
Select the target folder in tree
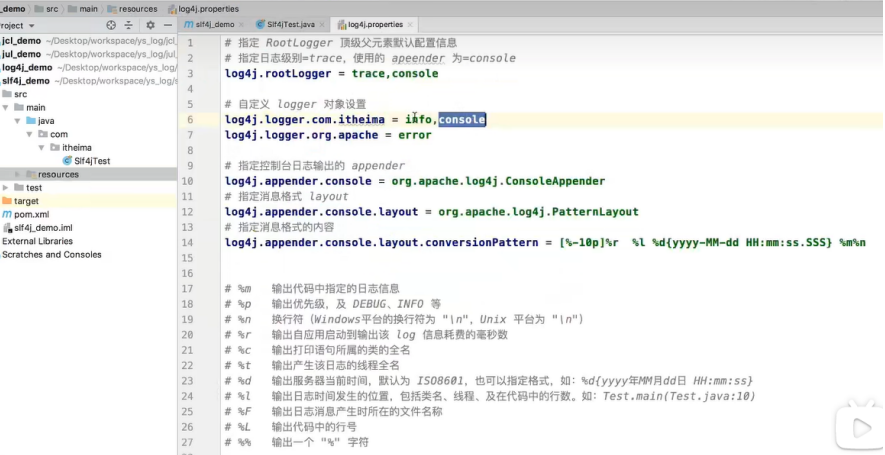[x=27, y=201]
